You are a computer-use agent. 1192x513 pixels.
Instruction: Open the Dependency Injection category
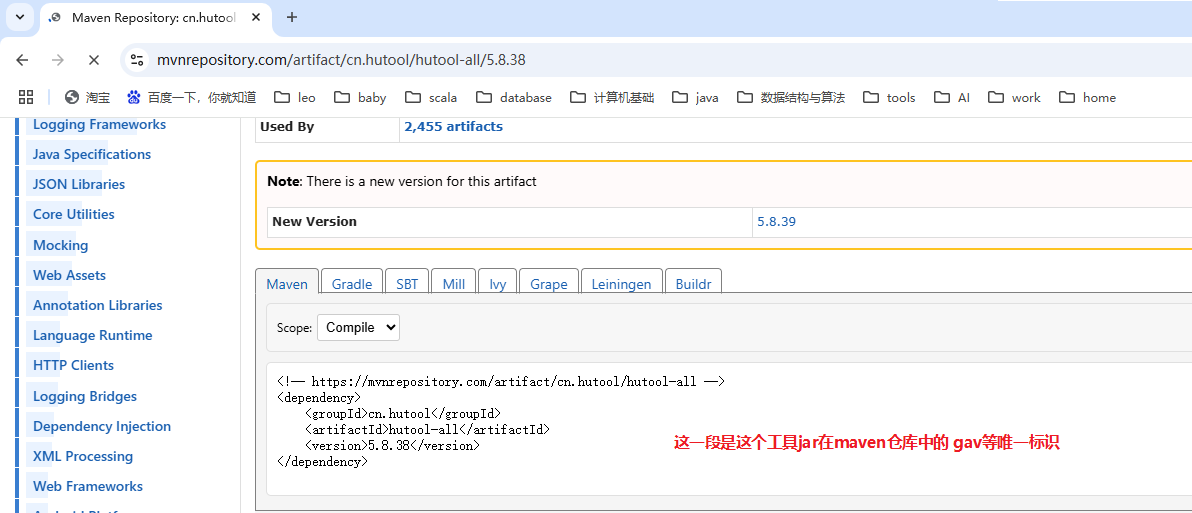[x=102, y=426]
